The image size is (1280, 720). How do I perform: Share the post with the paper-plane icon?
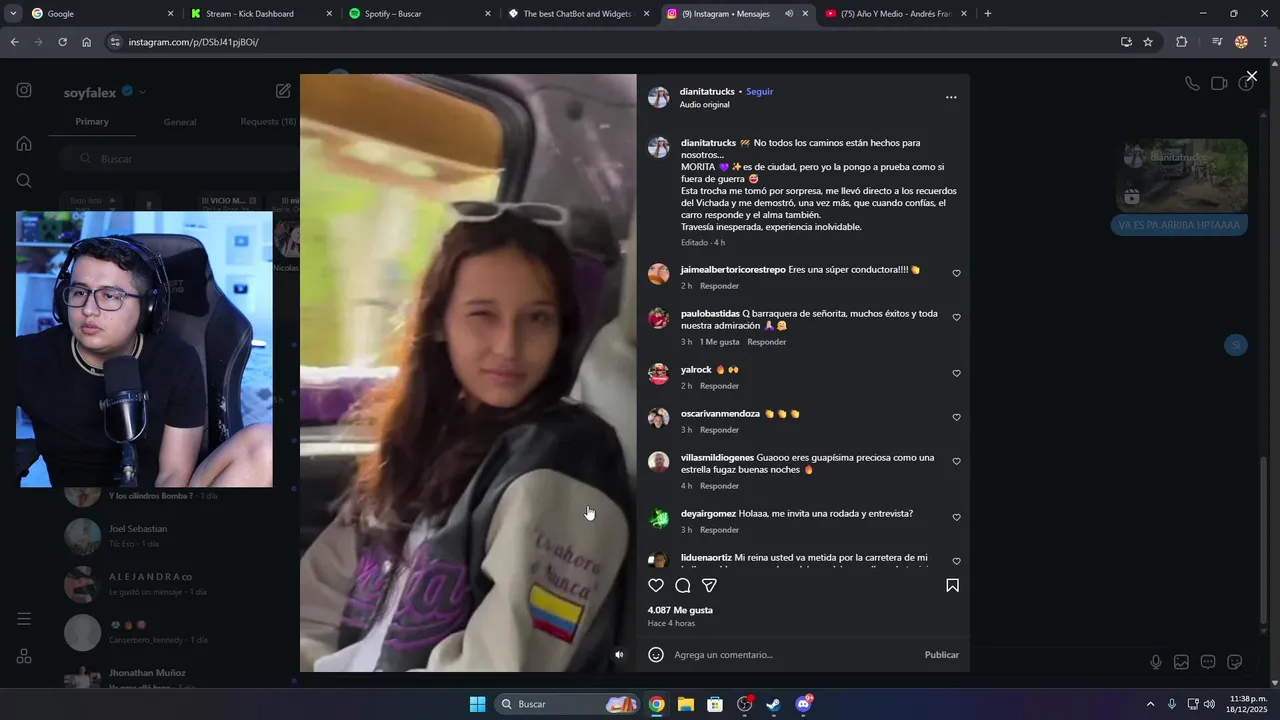709,586
